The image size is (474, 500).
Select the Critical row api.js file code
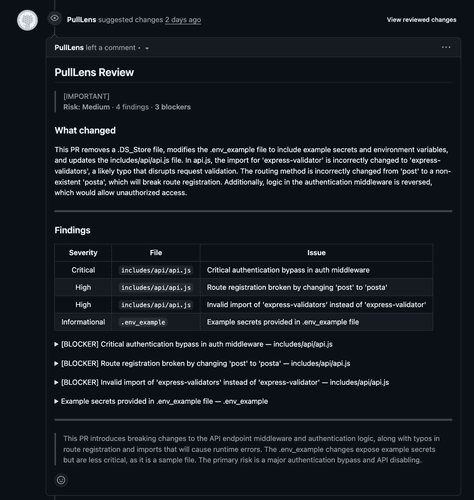(x=156, y=270)
